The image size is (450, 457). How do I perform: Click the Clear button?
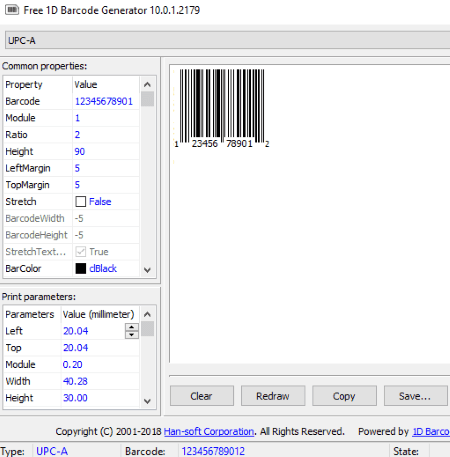coord(202,396)
